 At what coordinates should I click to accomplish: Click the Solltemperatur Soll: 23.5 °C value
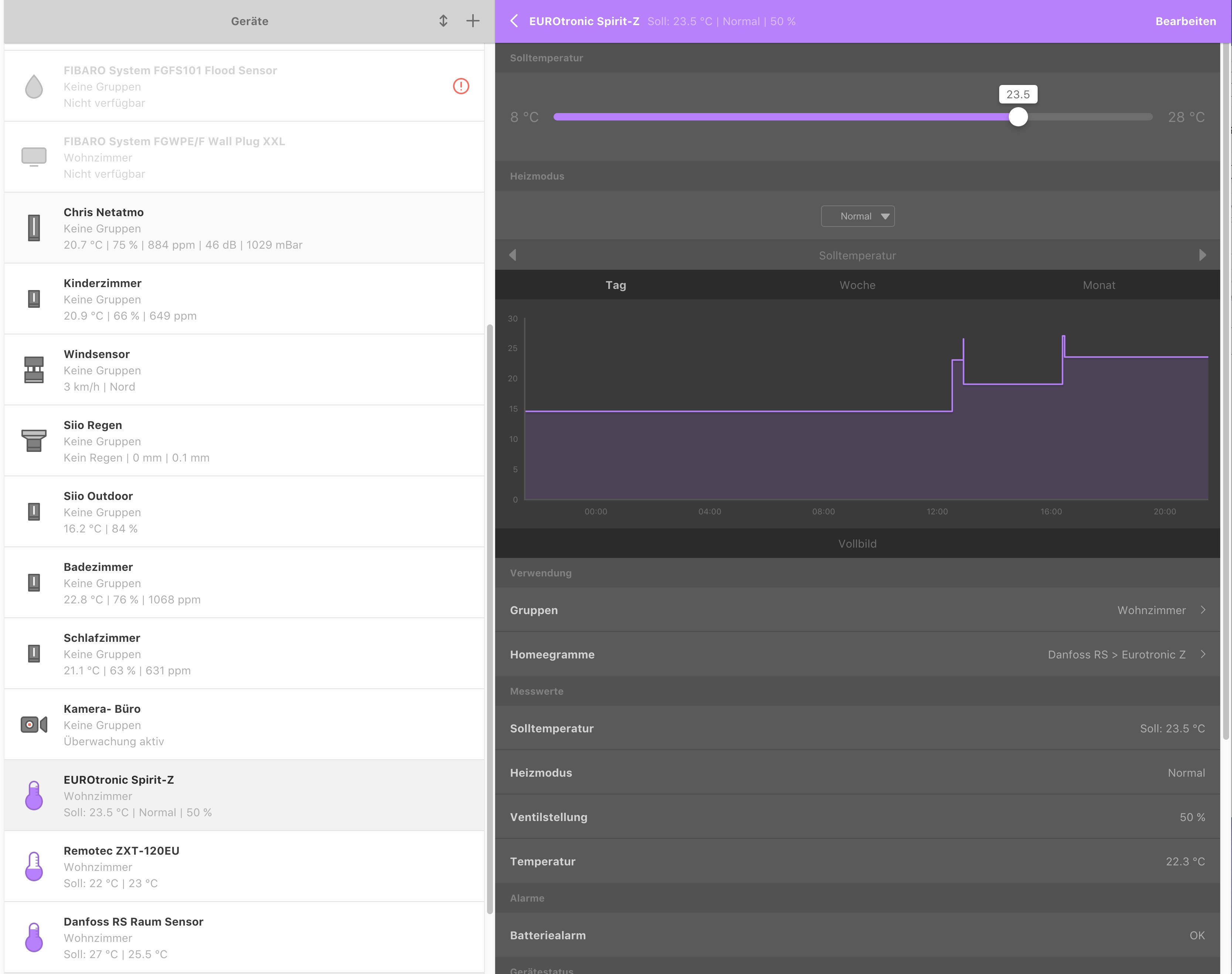(x=1172, y=728)
